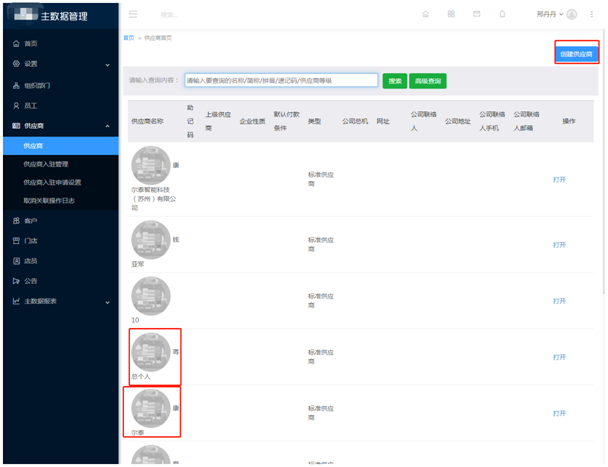Click the 员工 person sidebar icon
608x467 pixels.
coord(16,106)
